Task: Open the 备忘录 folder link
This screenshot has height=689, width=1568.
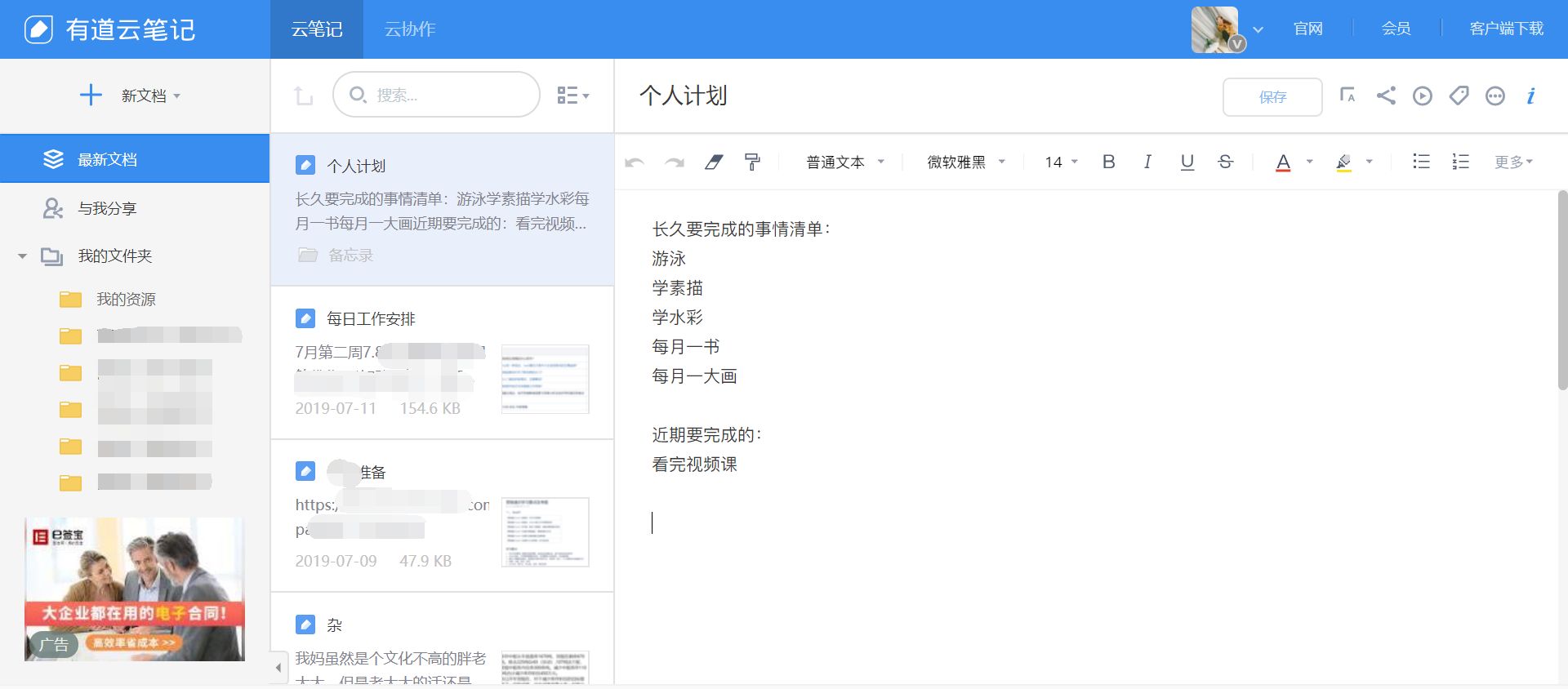Action: pyautogui.click(x=336, y=255)
